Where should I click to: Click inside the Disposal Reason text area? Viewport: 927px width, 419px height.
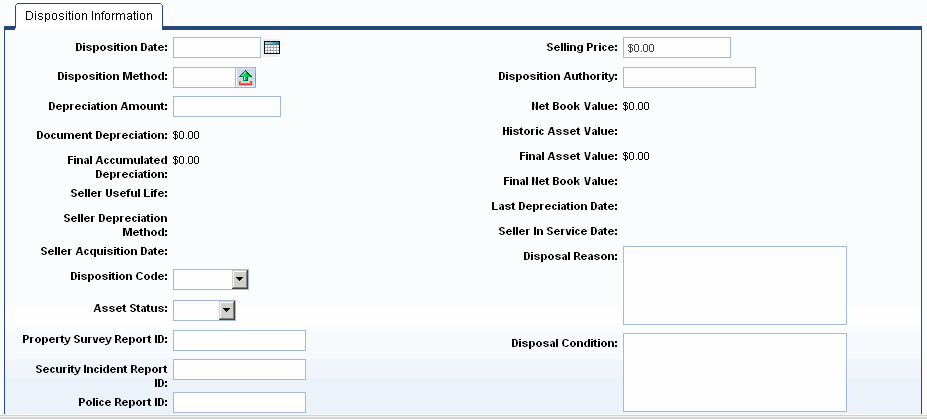735,285
